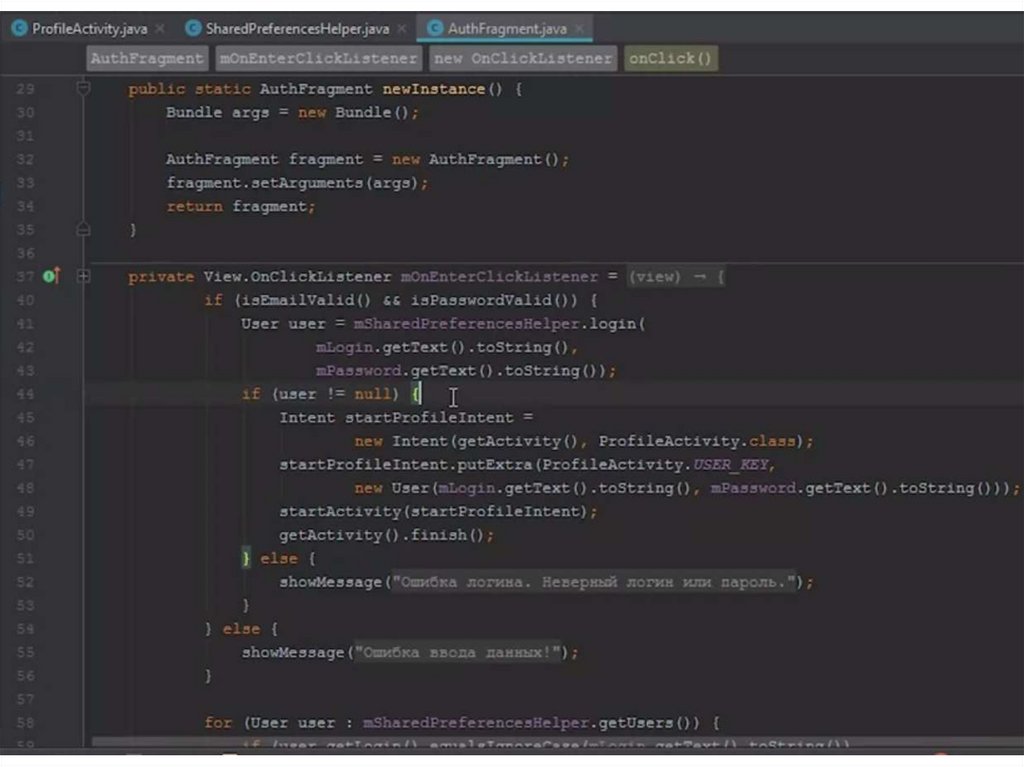Expand the folded lambda on line 37

pyautogui.click(x=84, y=277)
